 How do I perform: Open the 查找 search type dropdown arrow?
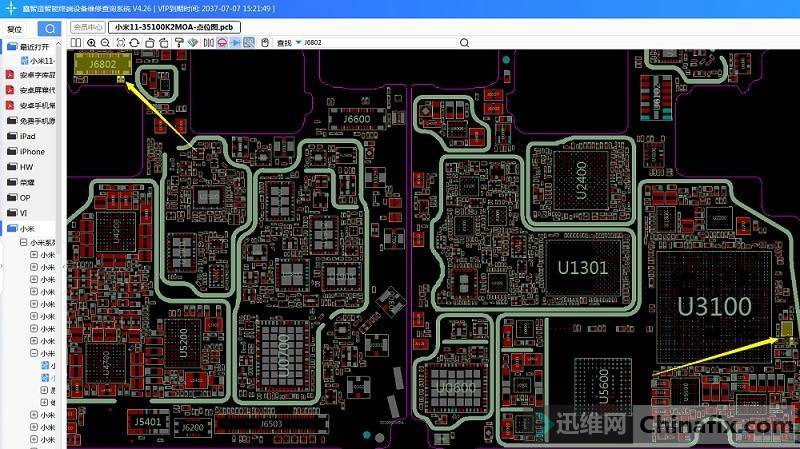298,43
